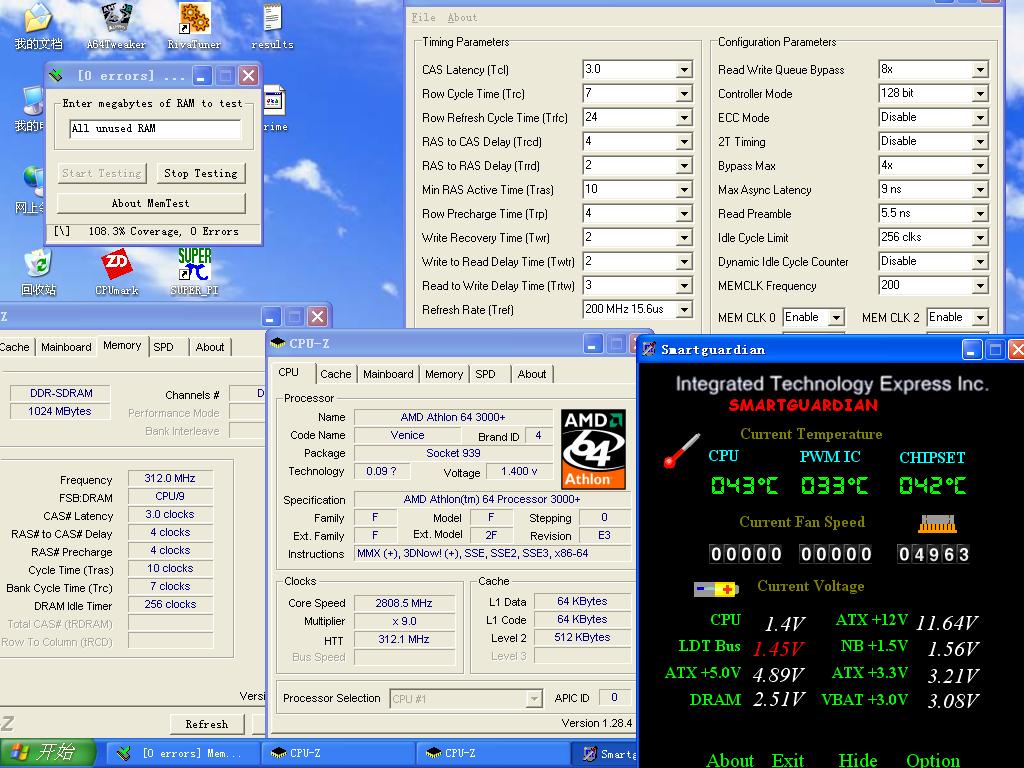Open About MemTest button

151,203
